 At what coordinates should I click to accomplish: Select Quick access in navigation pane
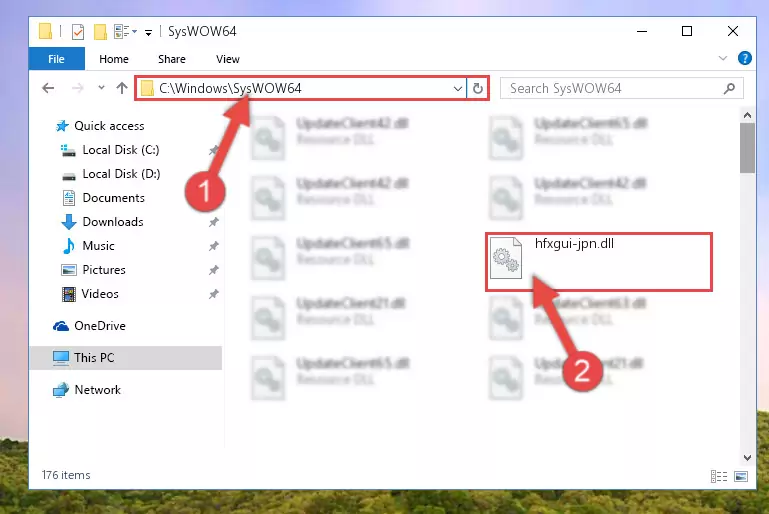[x=109, y=126]
